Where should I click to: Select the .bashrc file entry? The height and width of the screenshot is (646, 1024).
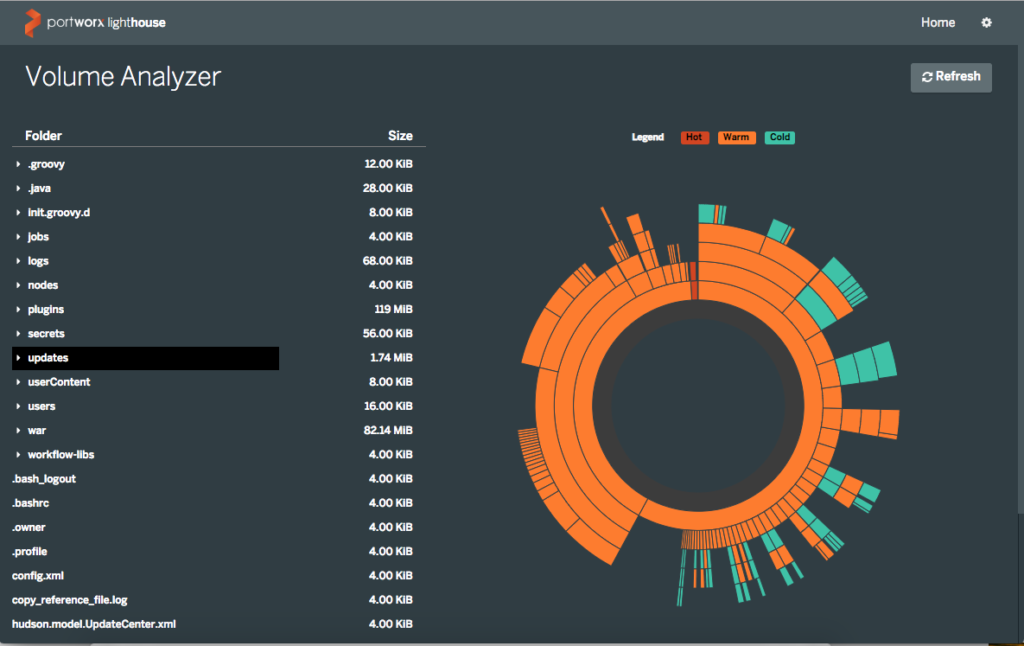(30, 503)
